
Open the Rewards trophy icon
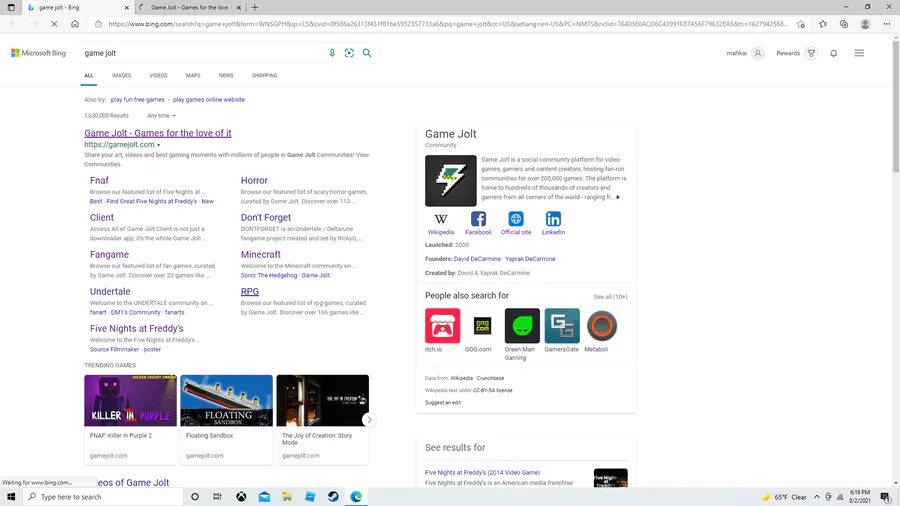pyautogui.click(x=811, y=53)
